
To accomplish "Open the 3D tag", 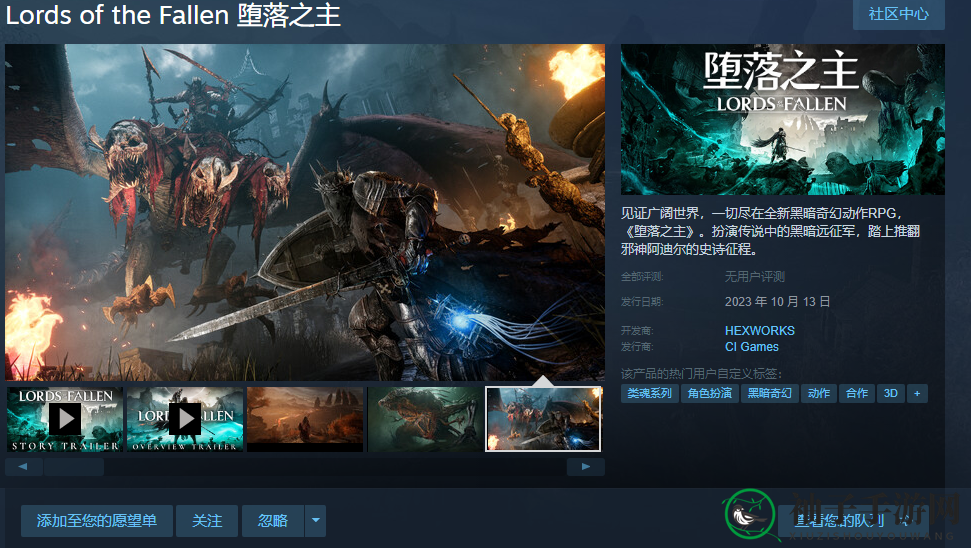I will [x=890, y=393].
